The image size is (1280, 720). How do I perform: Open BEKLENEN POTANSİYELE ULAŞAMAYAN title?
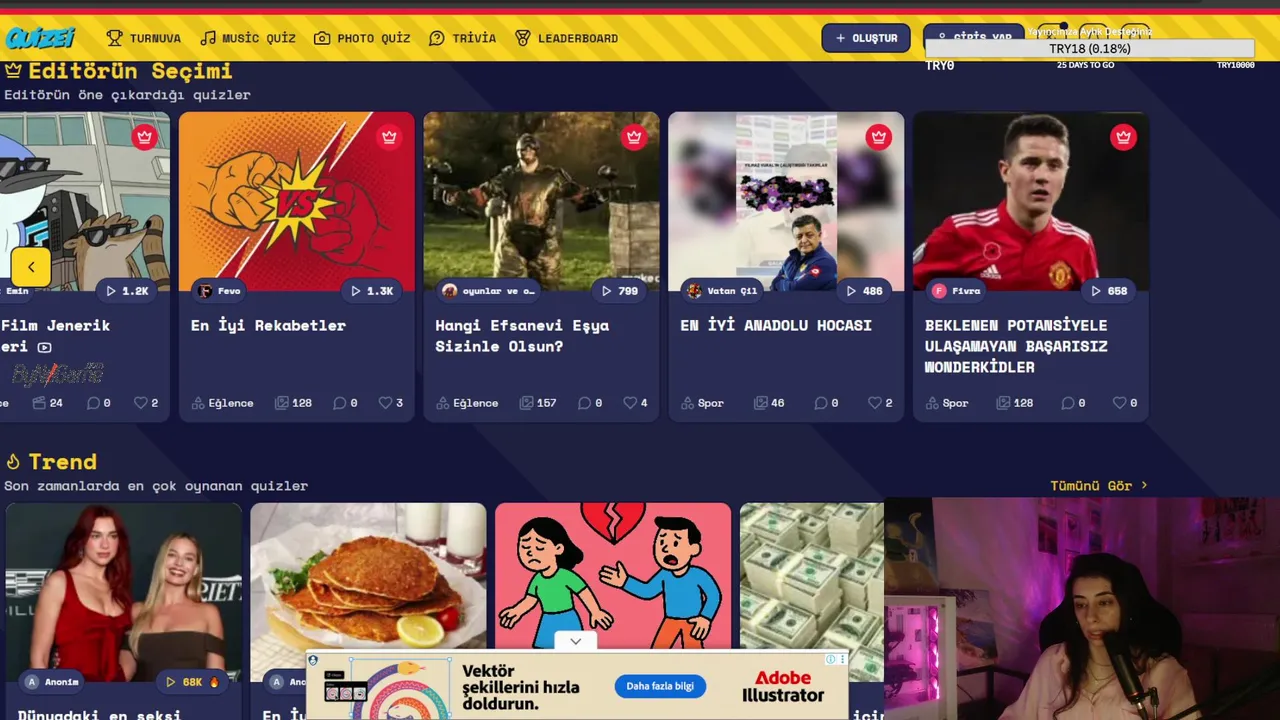(1016, 346)
